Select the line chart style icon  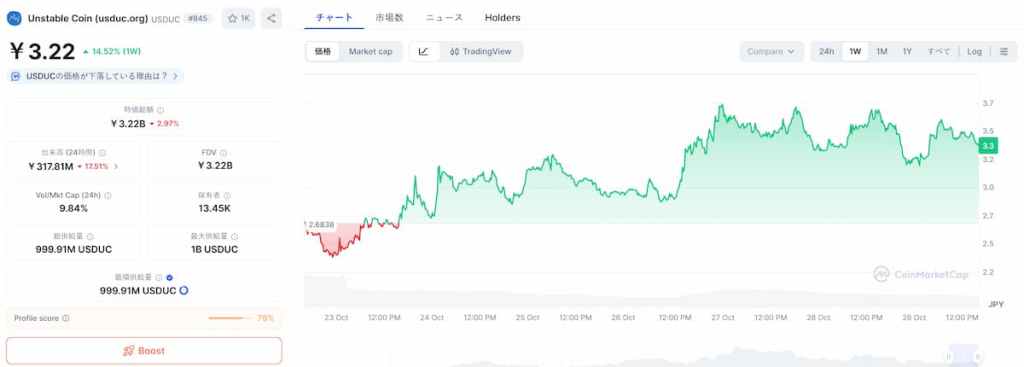point(423,52)
